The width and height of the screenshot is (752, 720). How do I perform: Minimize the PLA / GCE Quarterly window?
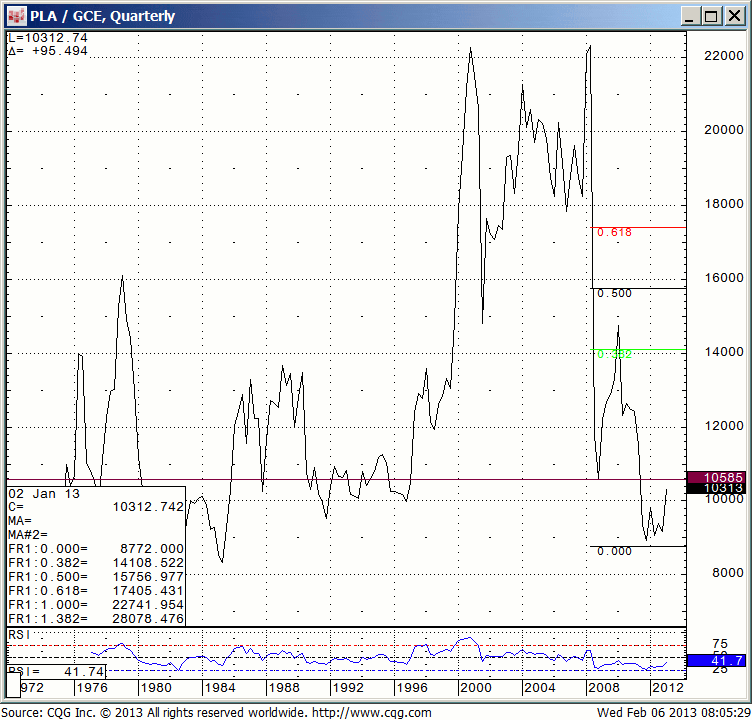689,16
